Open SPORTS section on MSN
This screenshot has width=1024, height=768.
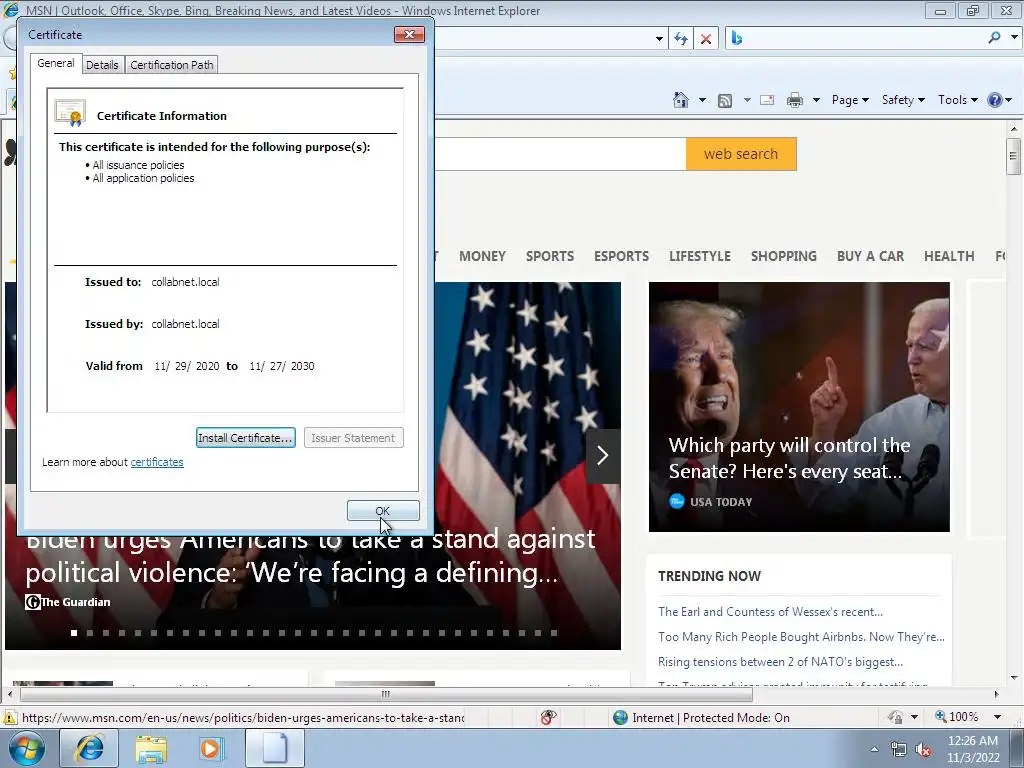(x=550, y=256)
